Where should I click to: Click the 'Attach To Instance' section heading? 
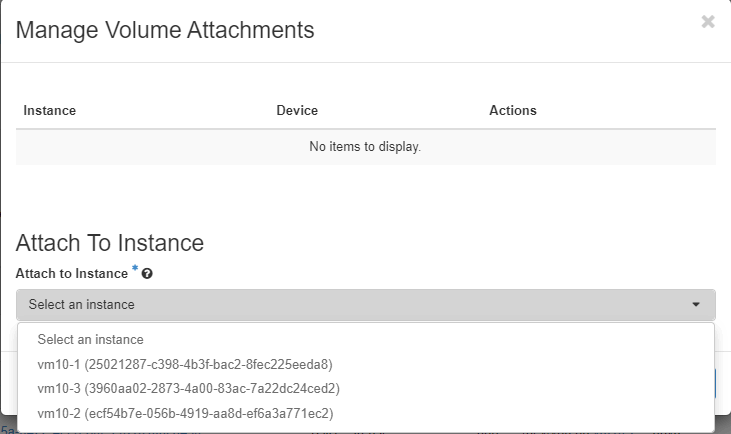110,243
